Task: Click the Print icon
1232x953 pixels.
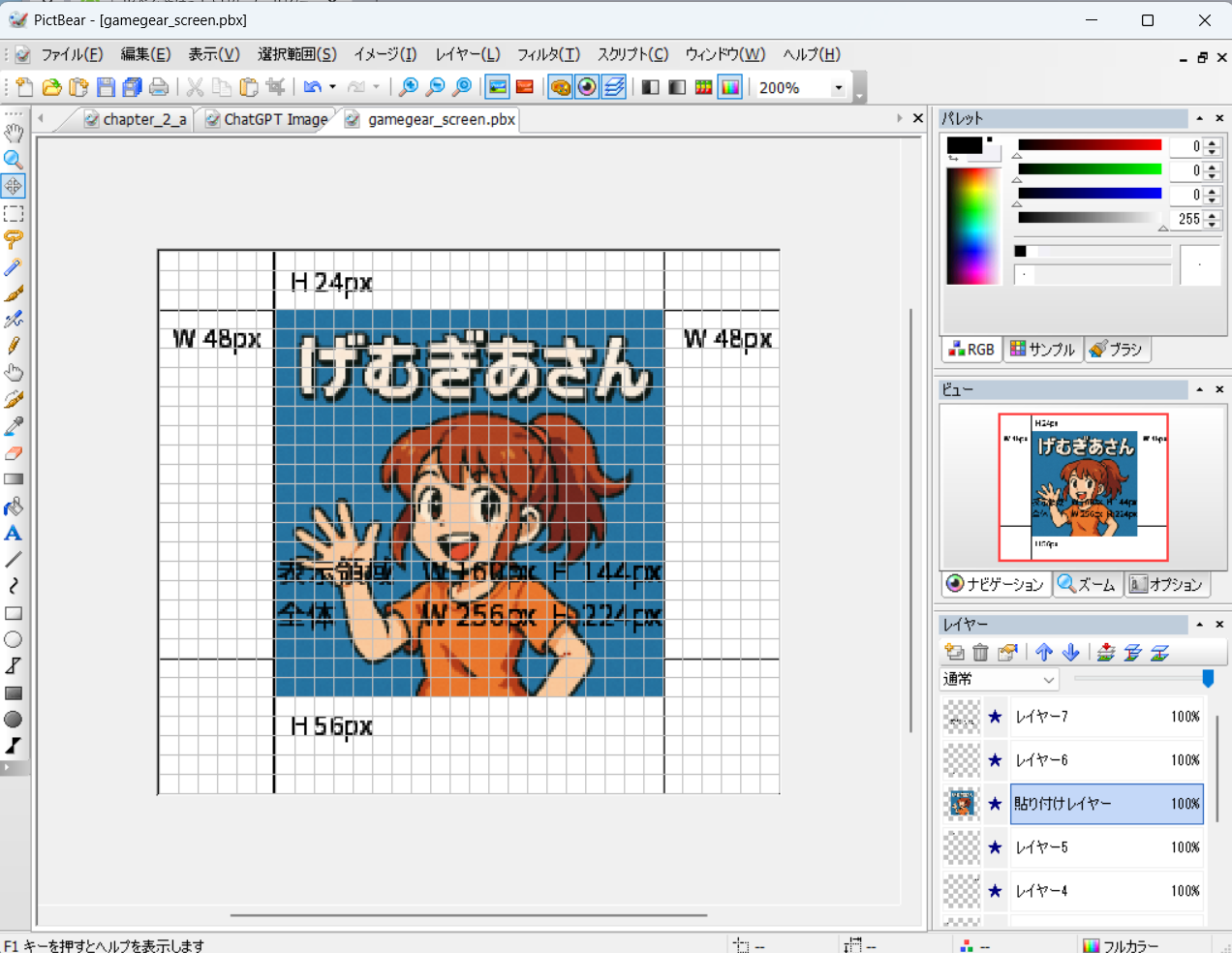Action: point(159,87)
